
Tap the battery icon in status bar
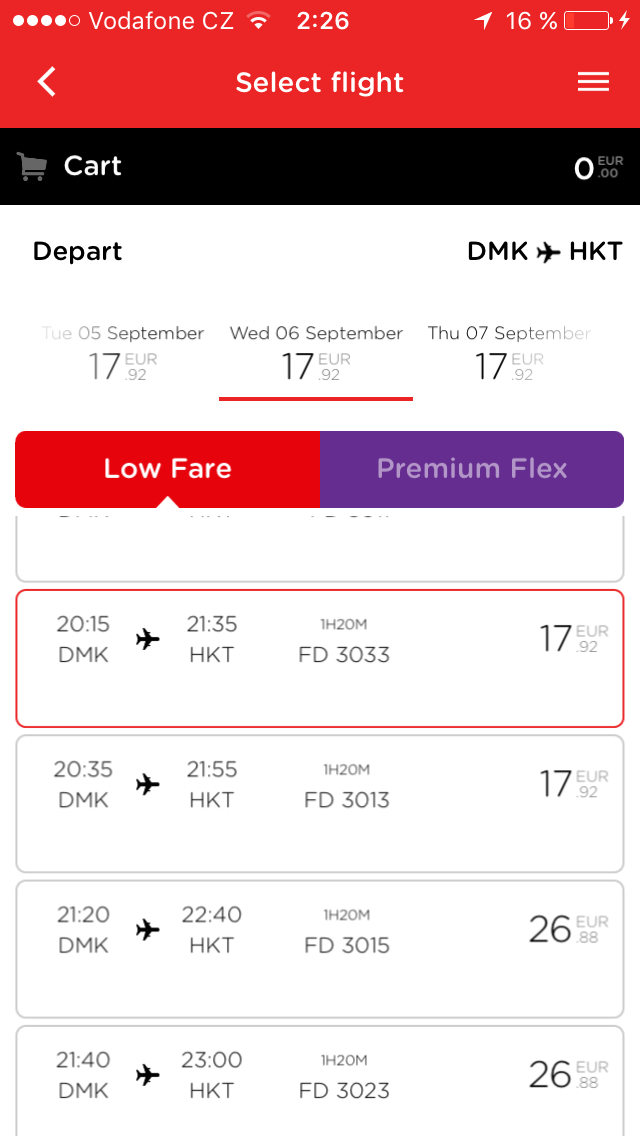588,21
